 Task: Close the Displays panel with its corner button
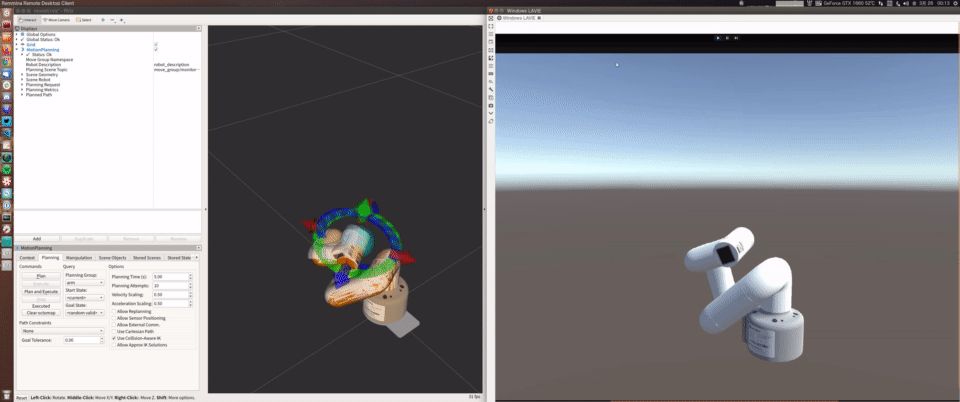(x=198, y=29)
